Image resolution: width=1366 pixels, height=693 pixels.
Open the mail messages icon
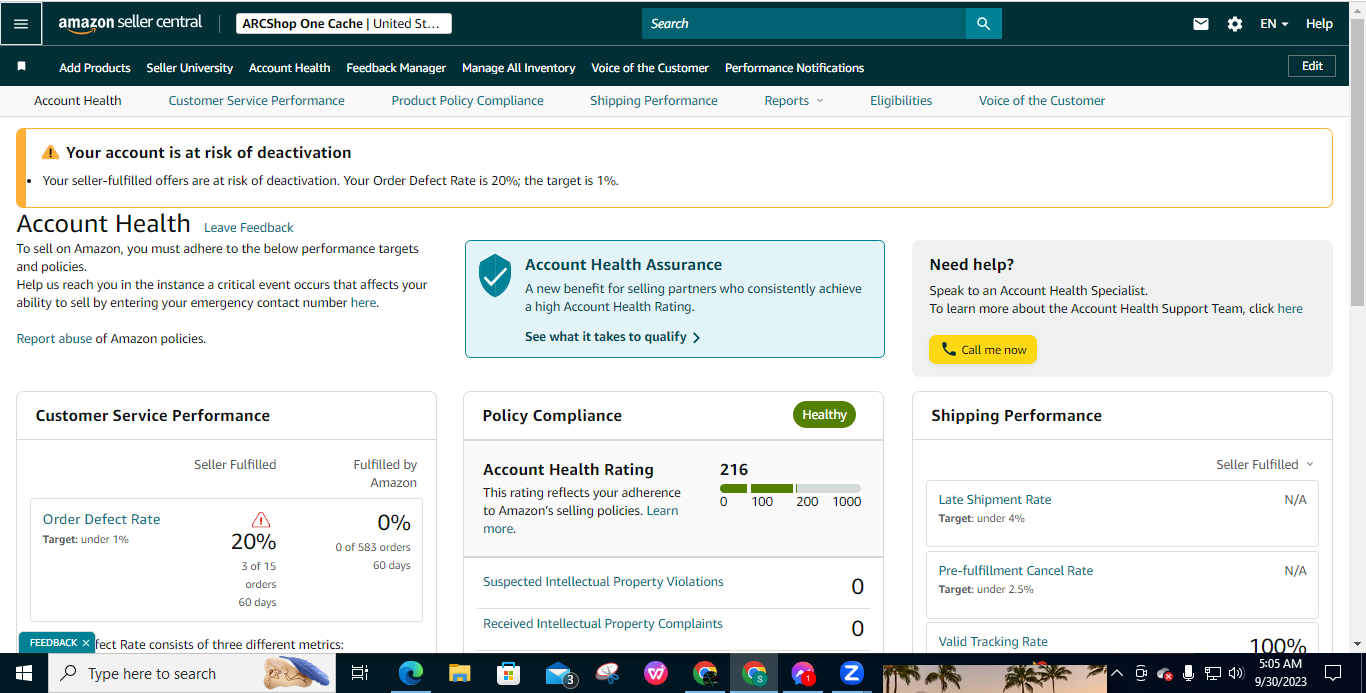[x=1201, y=24]
